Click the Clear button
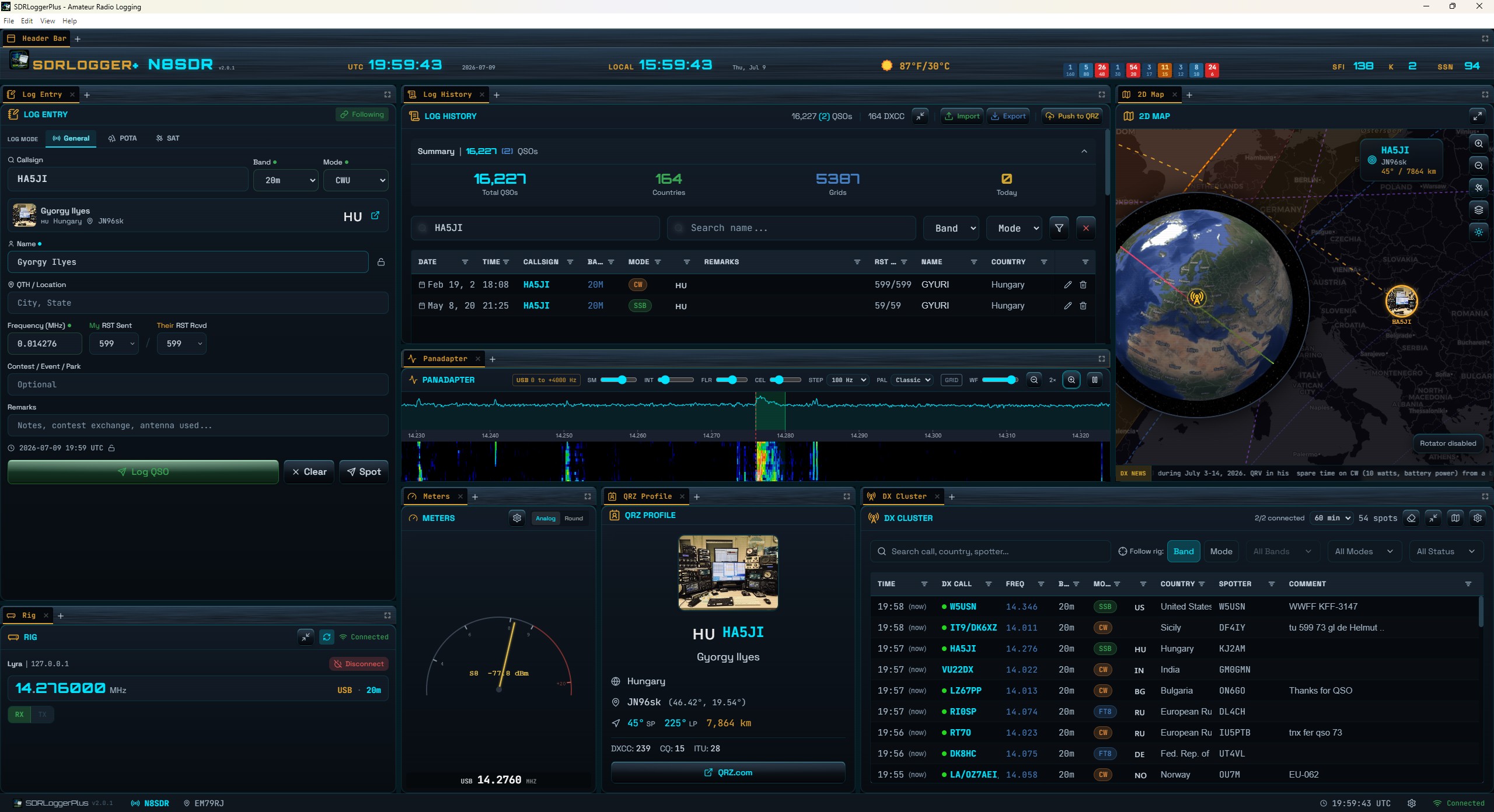Viewport: 1494px width, 812px height. pos(309,472)
